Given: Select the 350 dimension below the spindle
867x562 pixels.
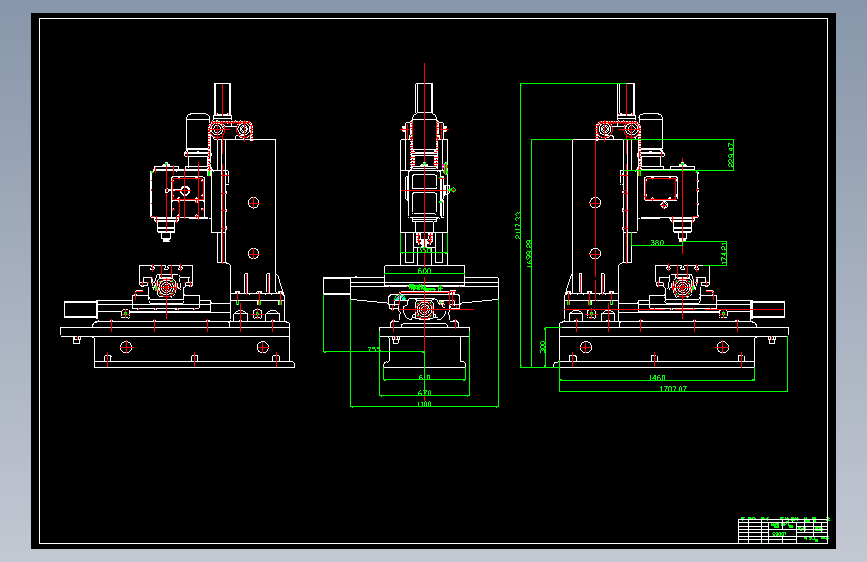Looking at the screenshot, I should (424, 251).
